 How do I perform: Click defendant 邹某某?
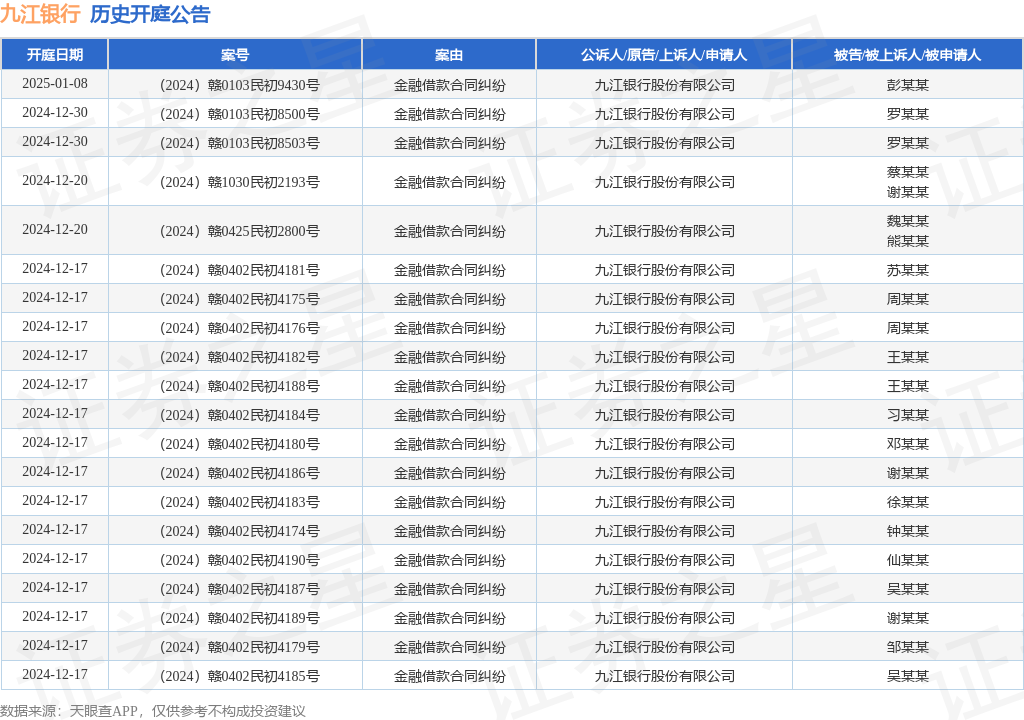pos(908,647)
